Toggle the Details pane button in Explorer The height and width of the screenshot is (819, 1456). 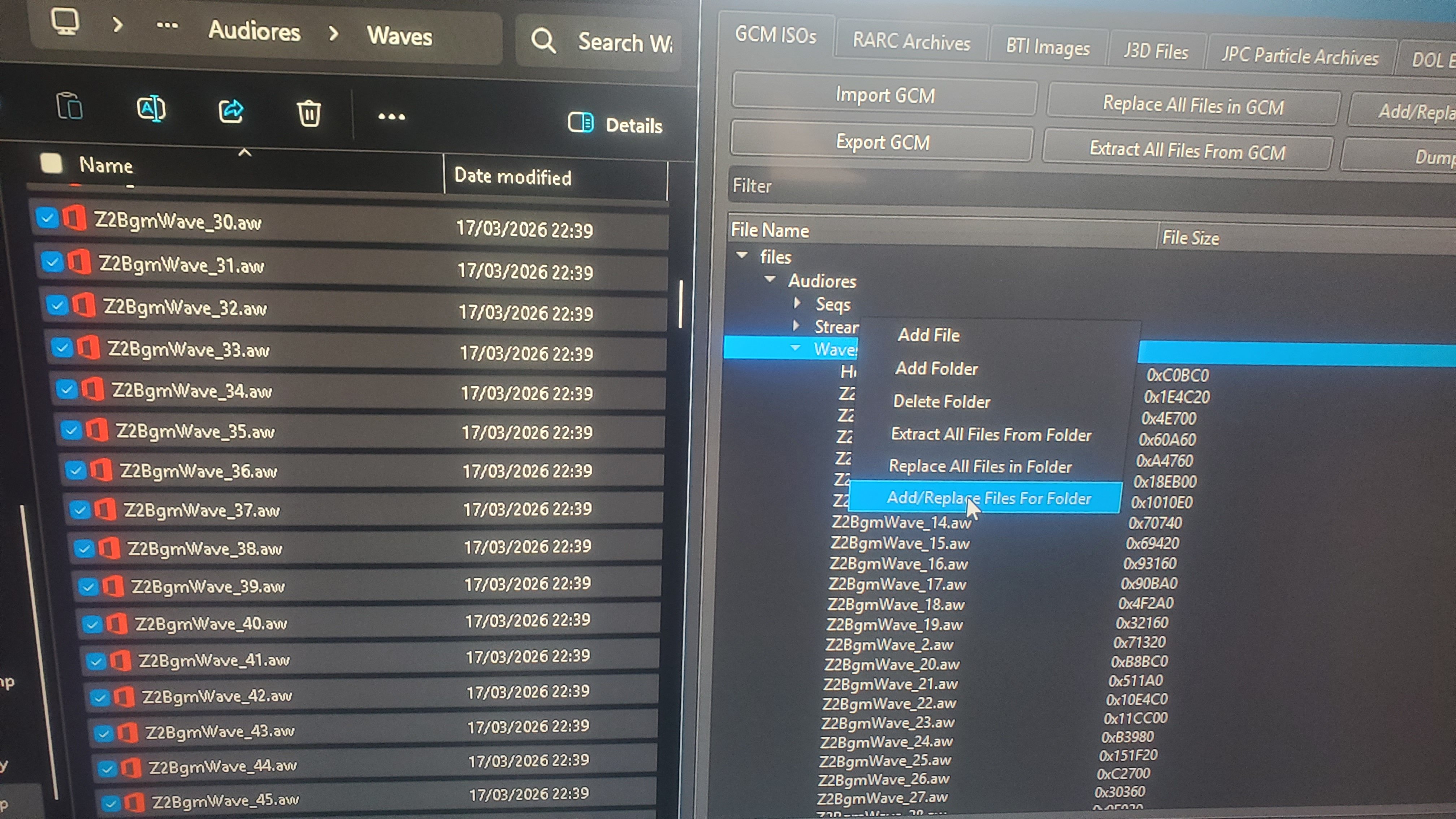[615, 124]
